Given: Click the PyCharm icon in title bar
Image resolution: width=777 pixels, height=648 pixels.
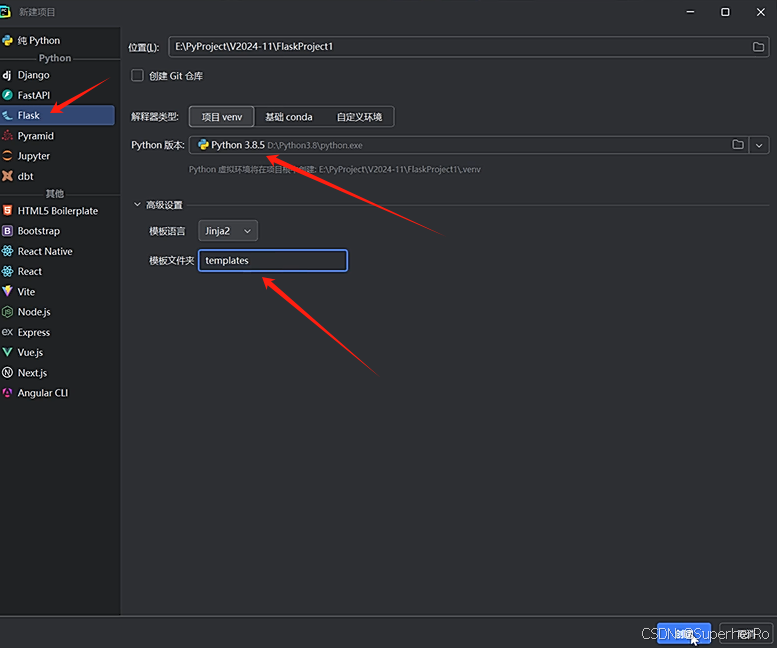Looking at the screenshot, I should [5, 11].
